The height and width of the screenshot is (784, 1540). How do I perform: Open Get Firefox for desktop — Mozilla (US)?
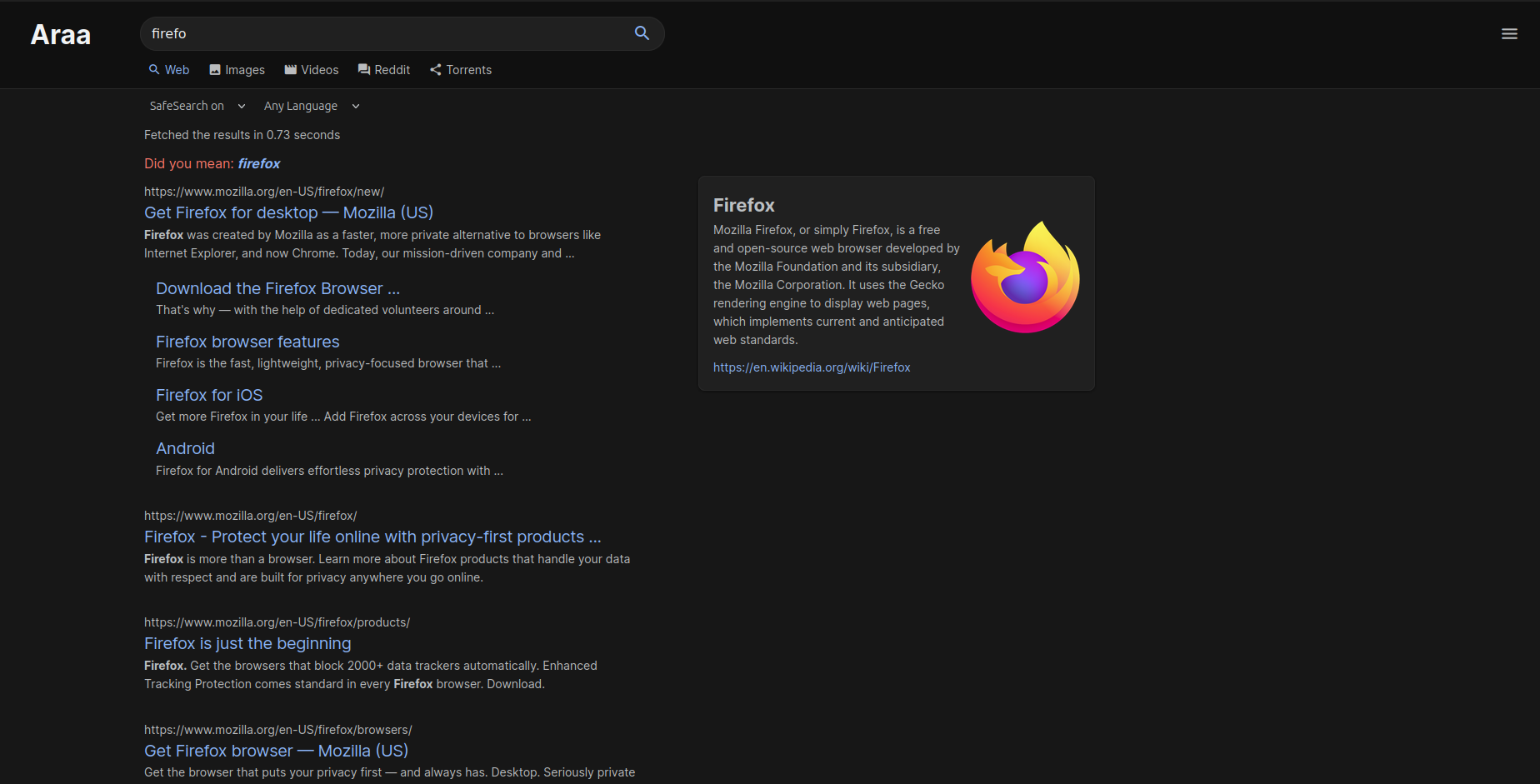tap(288, 212)
